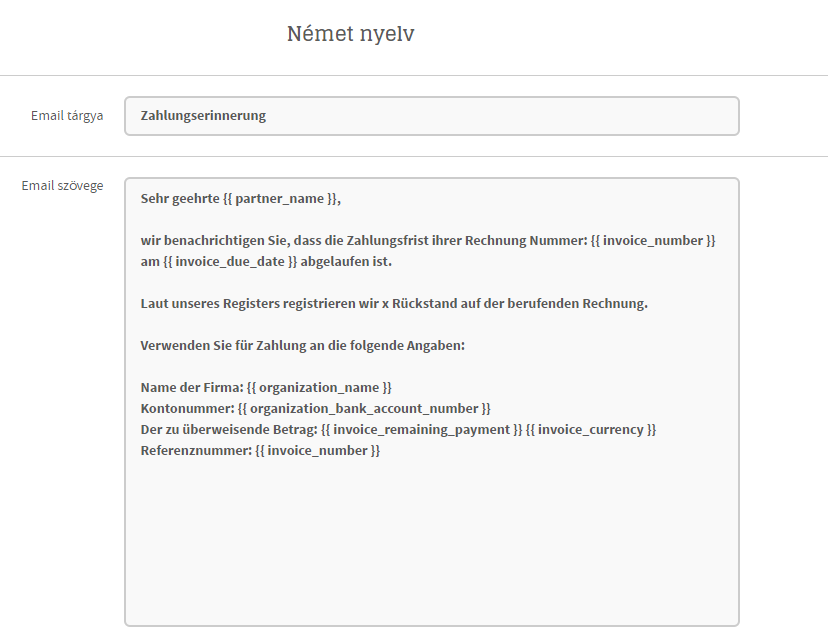This screenshot has width=828, height=642.
Task: Click the 'Verwenden Sie für Zahlung' line
Action: (x=303, y=346)
